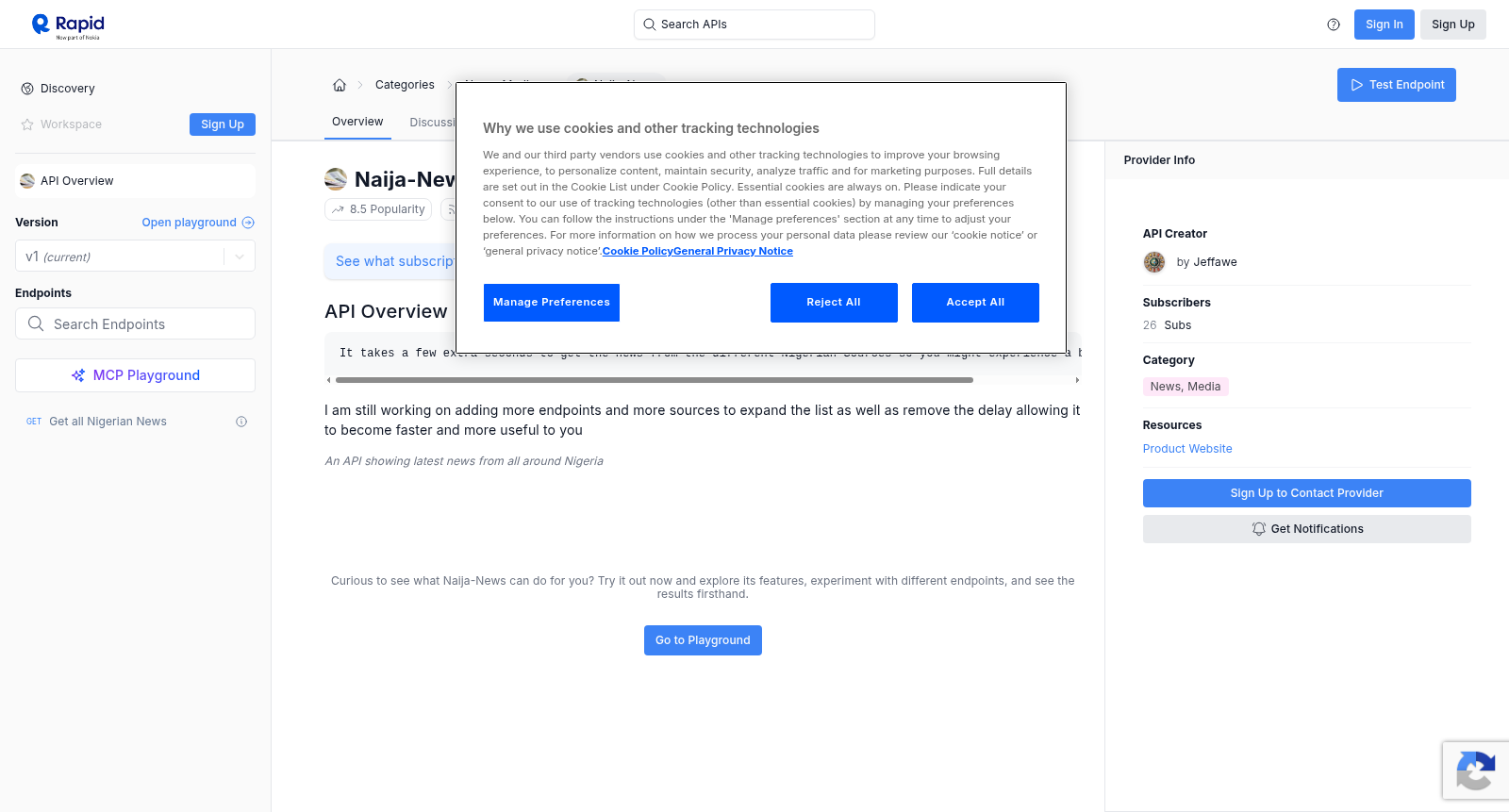Switch to the Overview tab
Screen dimensions: 1509x812
pos(357,122)
